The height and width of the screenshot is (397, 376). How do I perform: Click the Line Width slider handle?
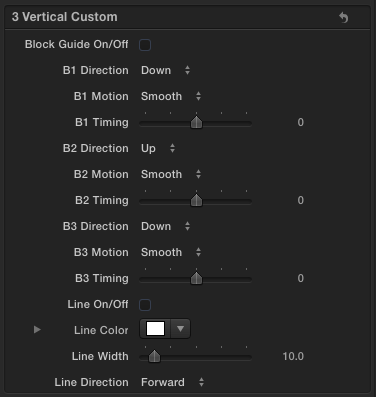point(154,356)
